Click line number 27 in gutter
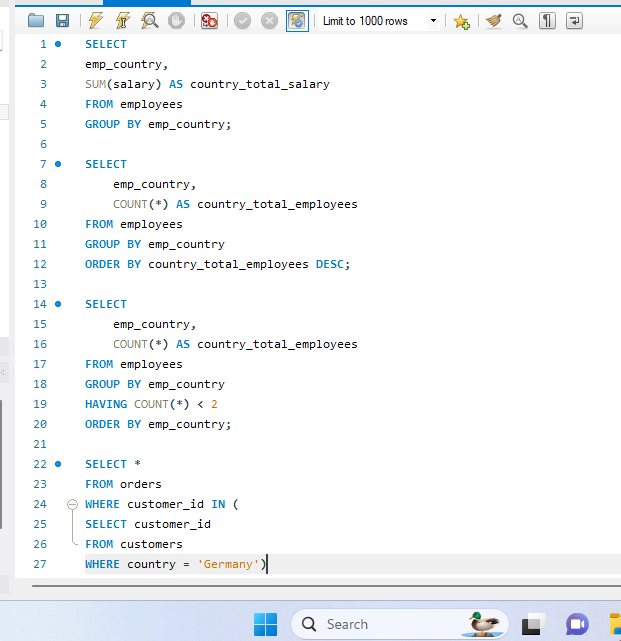The height and width of the screenshot is (641, 621). (40, 564)
